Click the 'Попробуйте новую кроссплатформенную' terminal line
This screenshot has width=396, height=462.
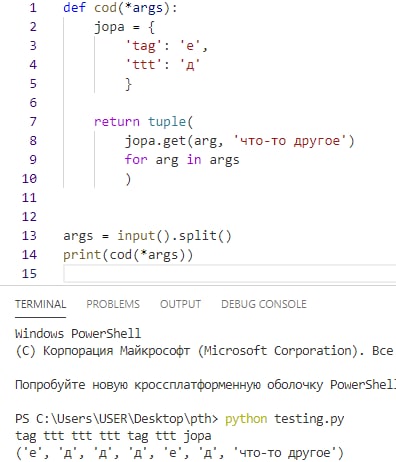pyautogui.click(x=205, y=385)
